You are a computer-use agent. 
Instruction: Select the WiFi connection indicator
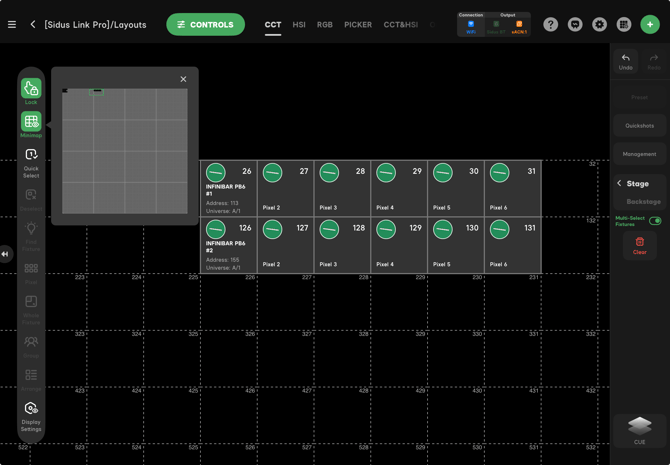coord(470,25)
